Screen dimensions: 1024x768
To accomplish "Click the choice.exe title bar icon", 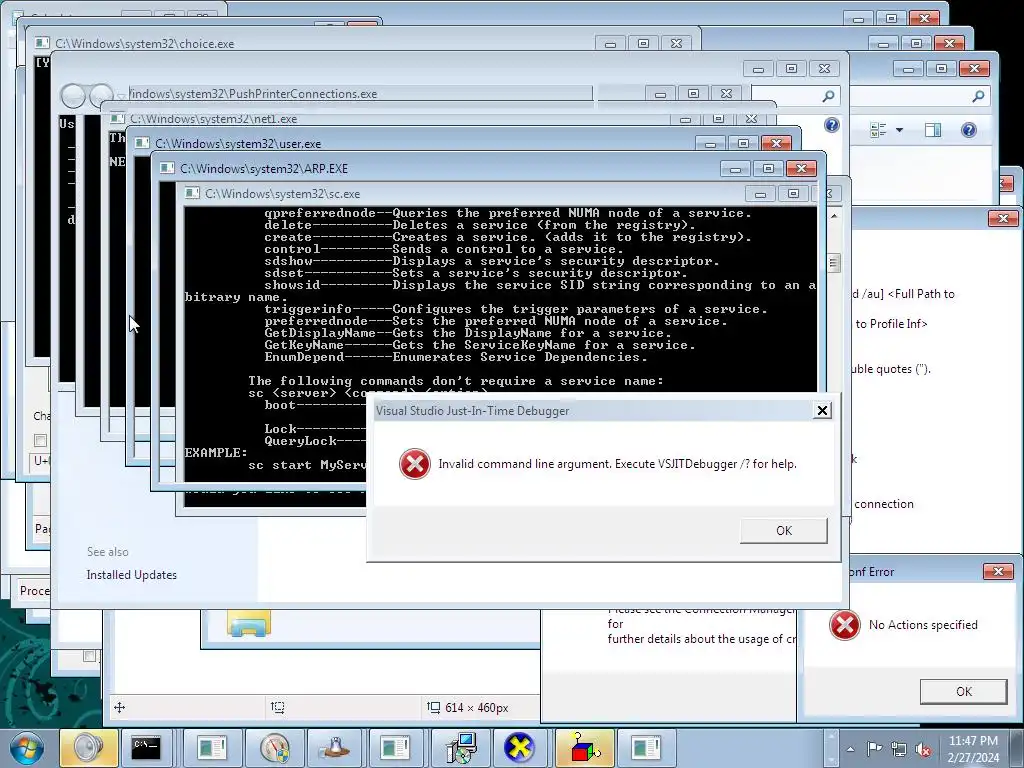I will (42, 43).
